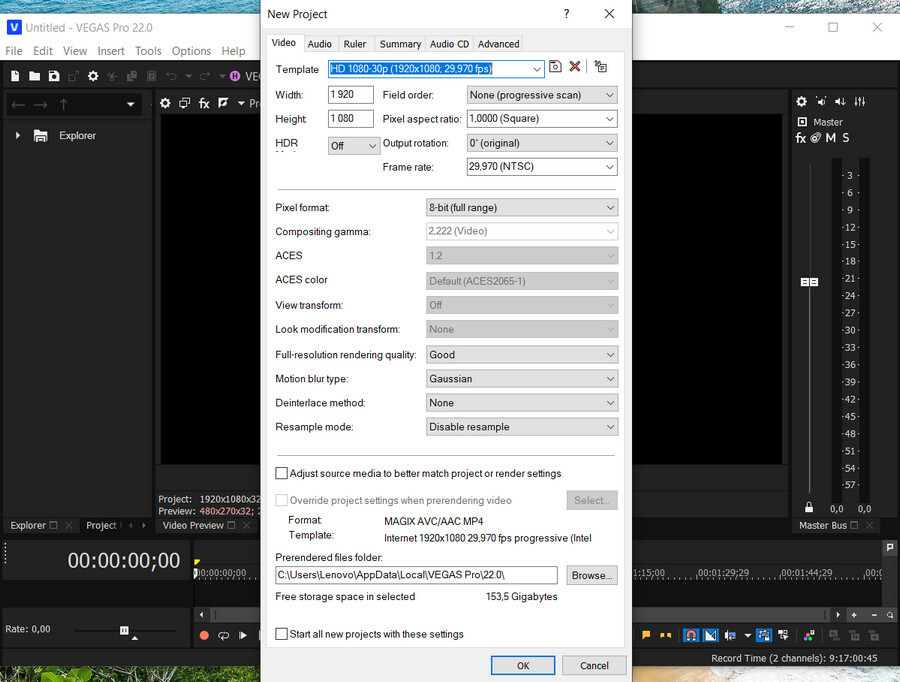Click the insert region icon
Image resolution: width=900 pixels, height=682 pixels.
pos(666,635)
